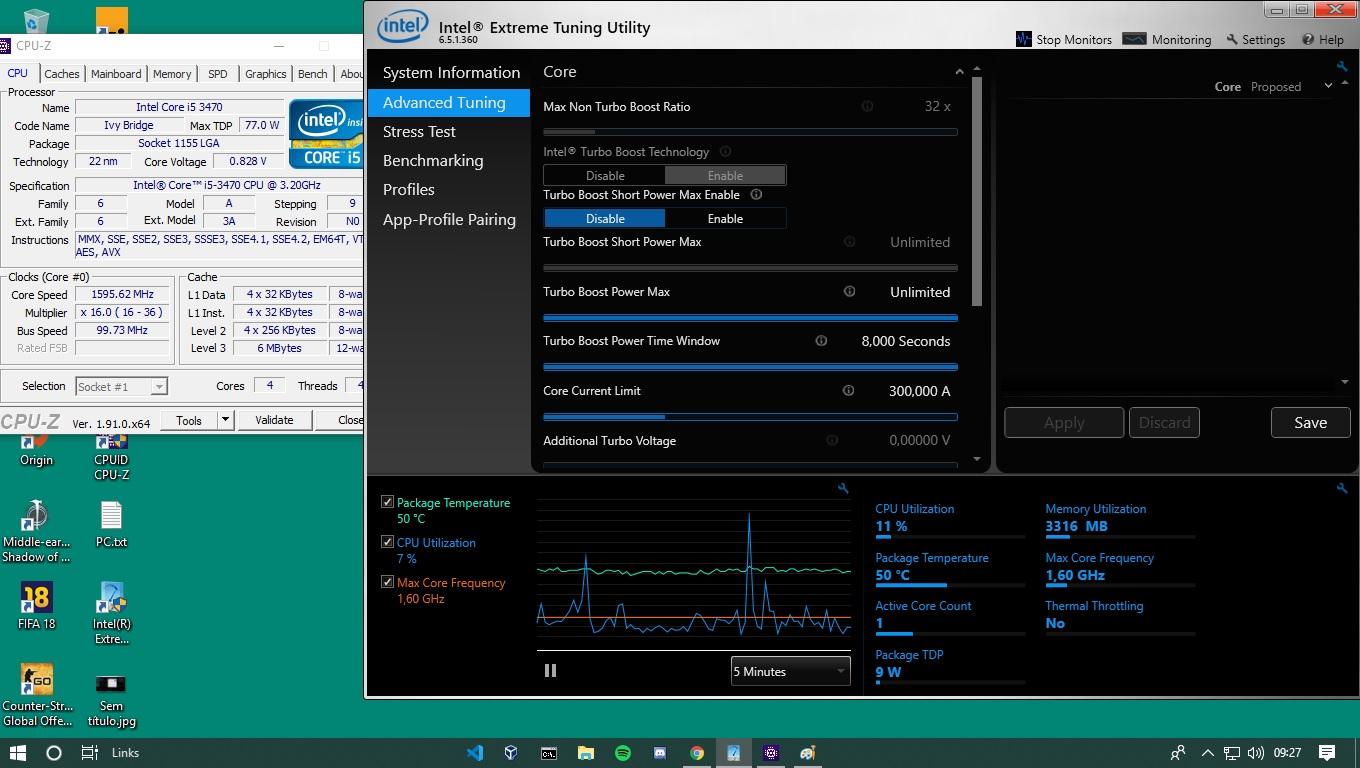The image size is (1360, 768).
Task: Select the CPUID CPU-Z desktop shortcut
Action: [x=111, y=458]
